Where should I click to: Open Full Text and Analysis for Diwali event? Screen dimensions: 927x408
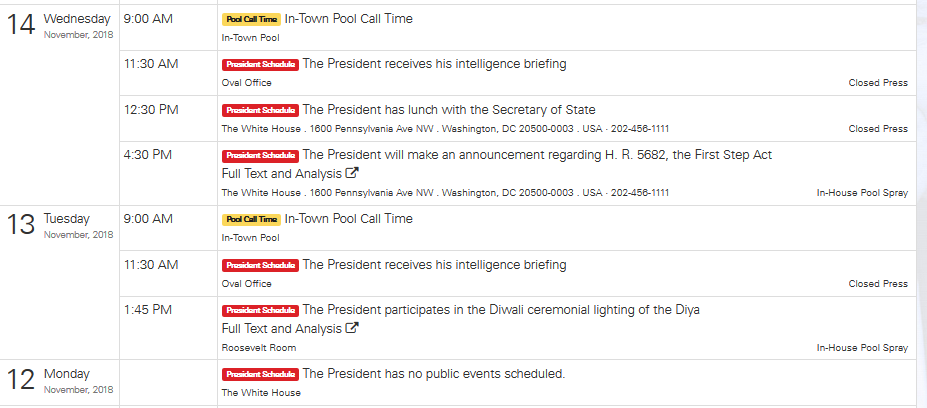point(282,328)
